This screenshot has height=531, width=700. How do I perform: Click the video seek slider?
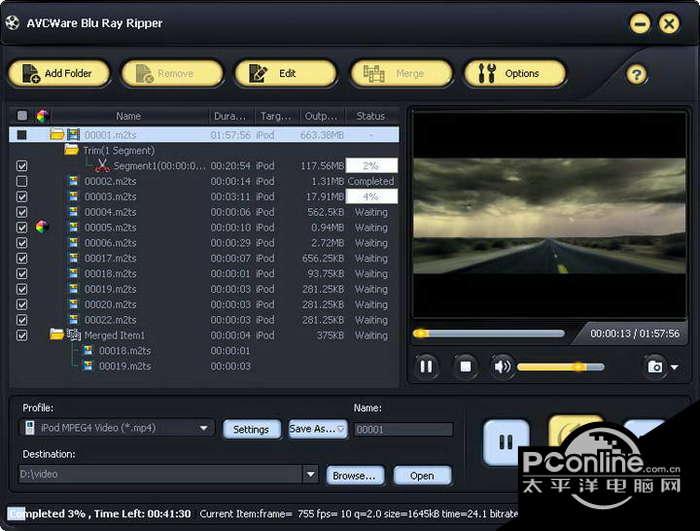(489, 334)
